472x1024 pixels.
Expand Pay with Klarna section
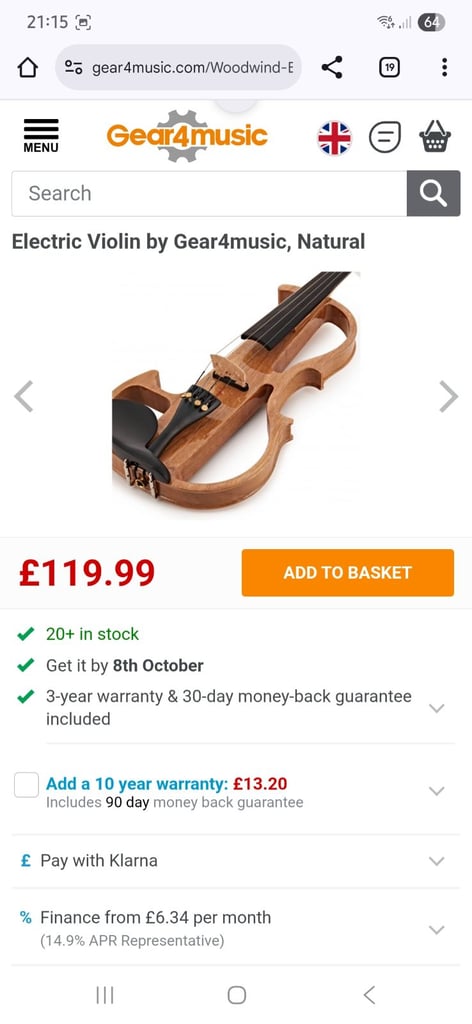[x=236, y=861]
